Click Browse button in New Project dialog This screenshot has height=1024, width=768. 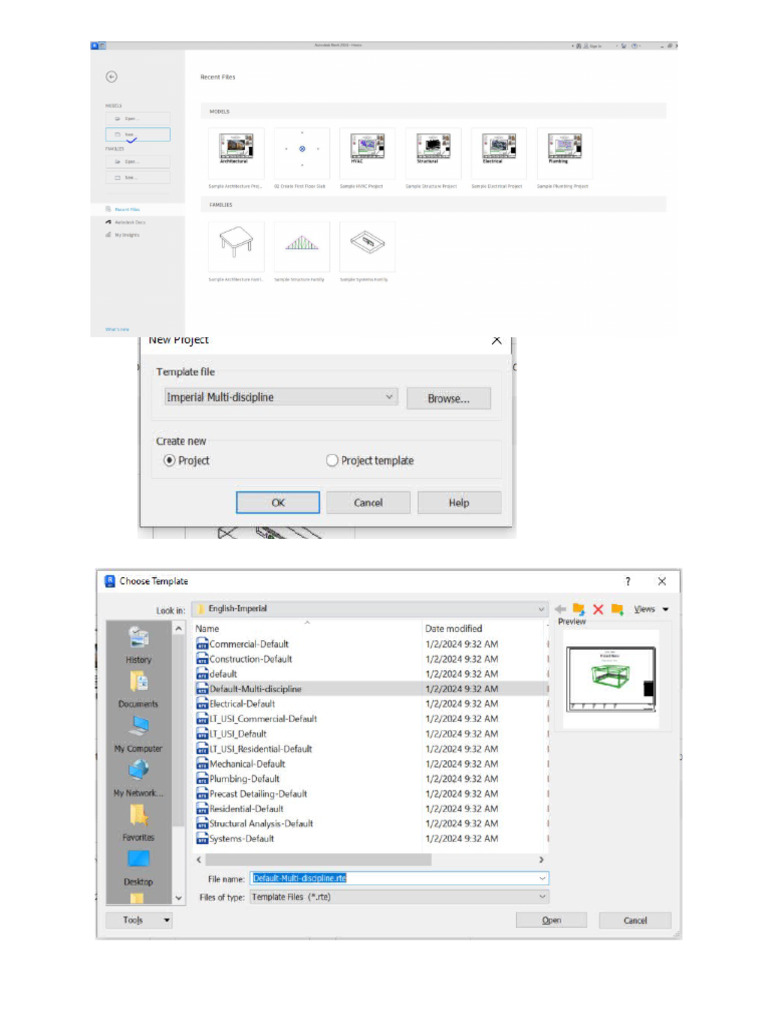[448, 398]
